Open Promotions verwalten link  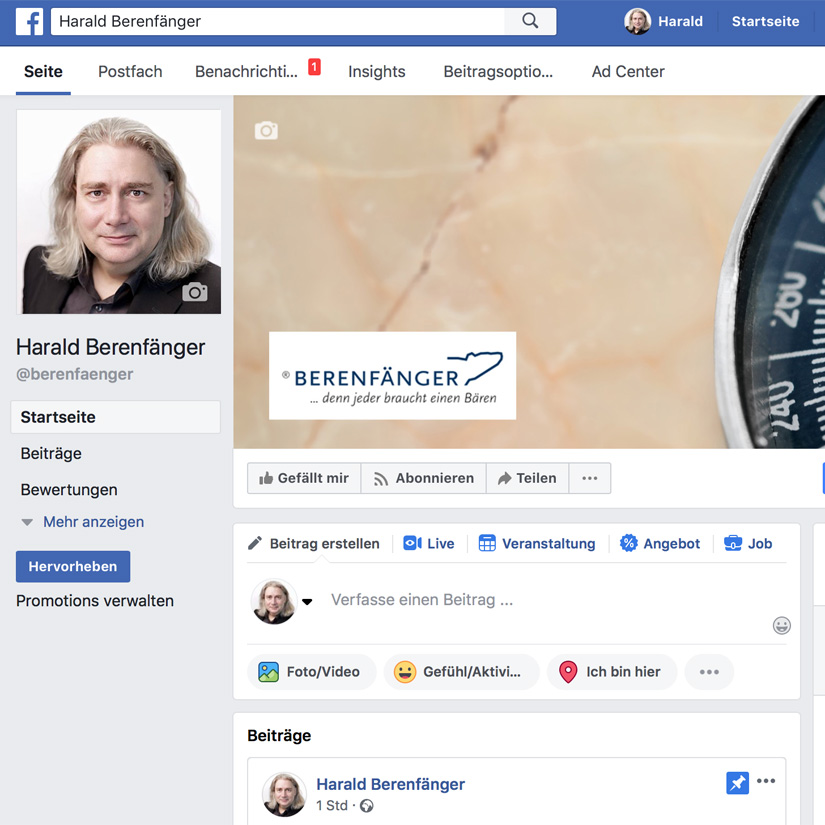pos(95,601)
